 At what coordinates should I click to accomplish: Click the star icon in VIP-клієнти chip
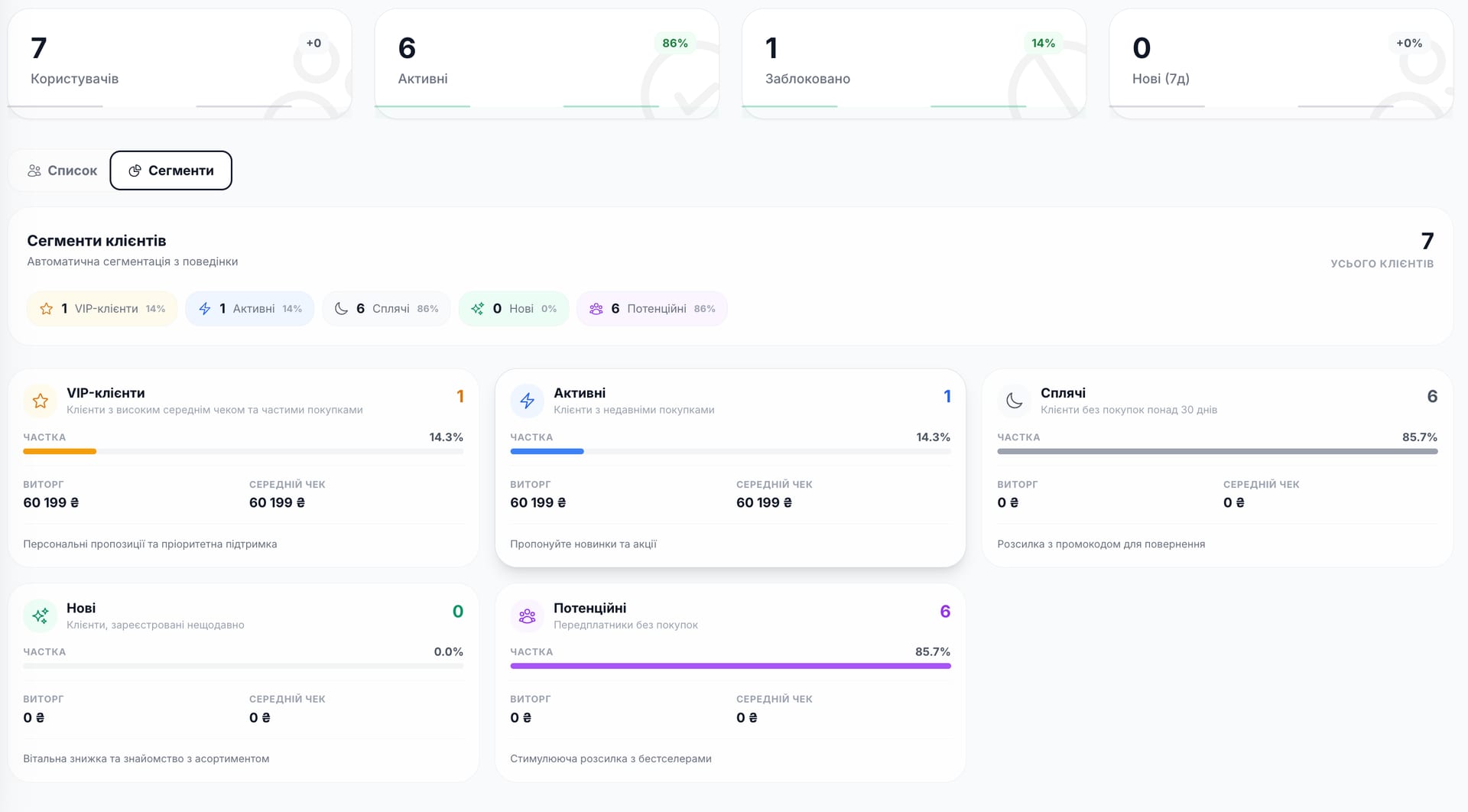coord(47,309)
